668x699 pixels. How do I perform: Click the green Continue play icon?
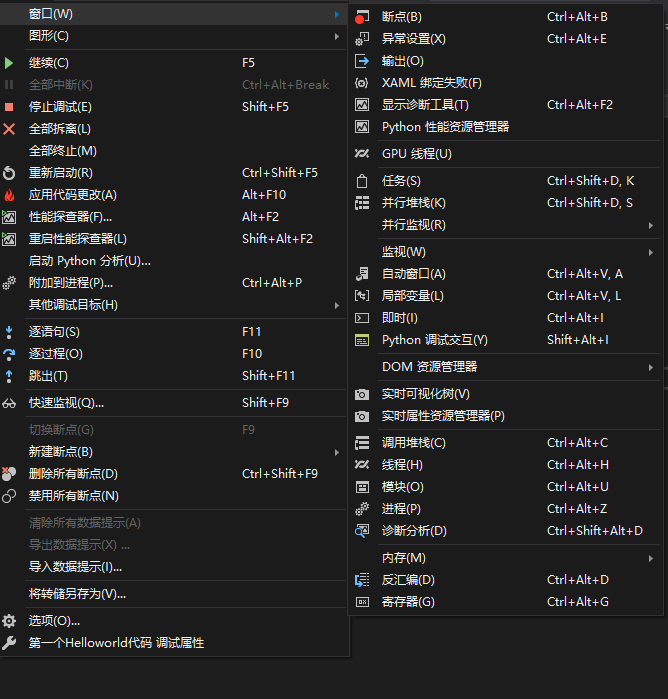tap(8, 63)
